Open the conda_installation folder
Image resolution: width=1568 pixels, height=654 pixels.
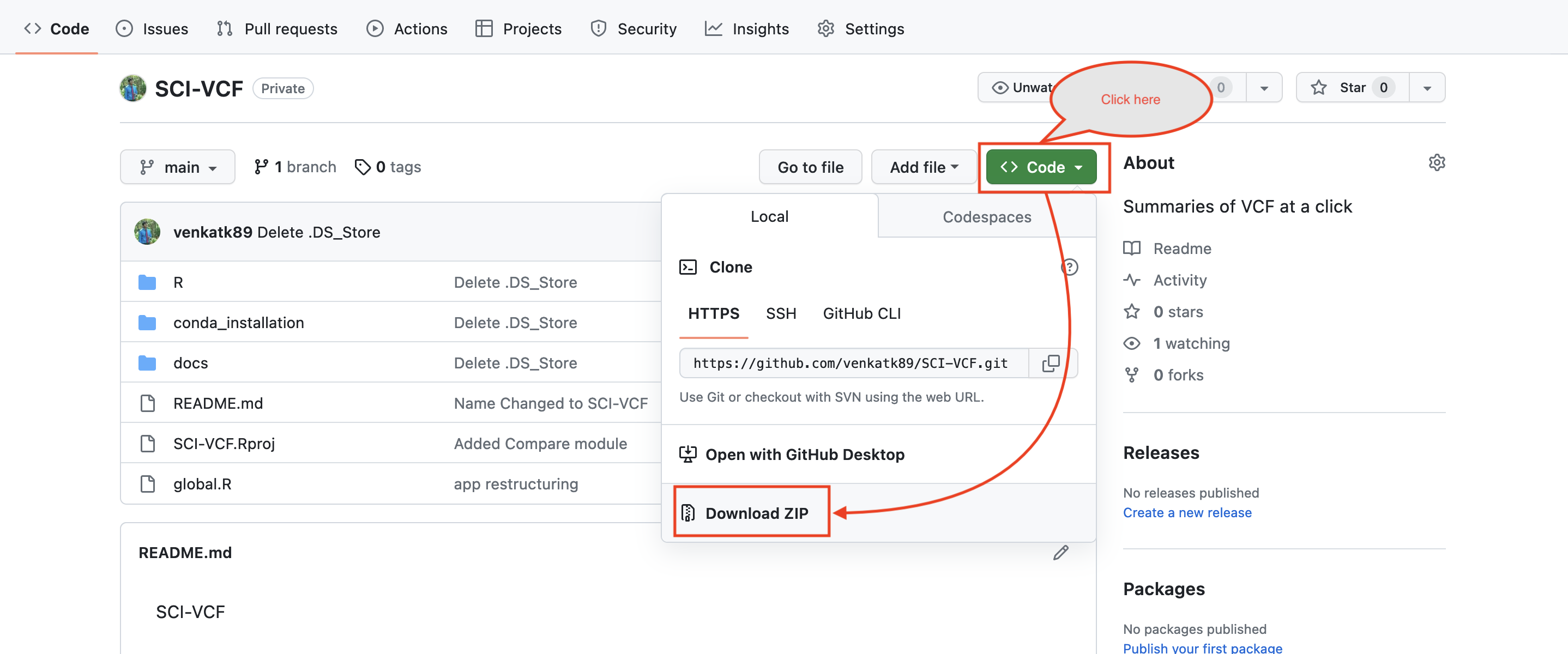point(238,323)
